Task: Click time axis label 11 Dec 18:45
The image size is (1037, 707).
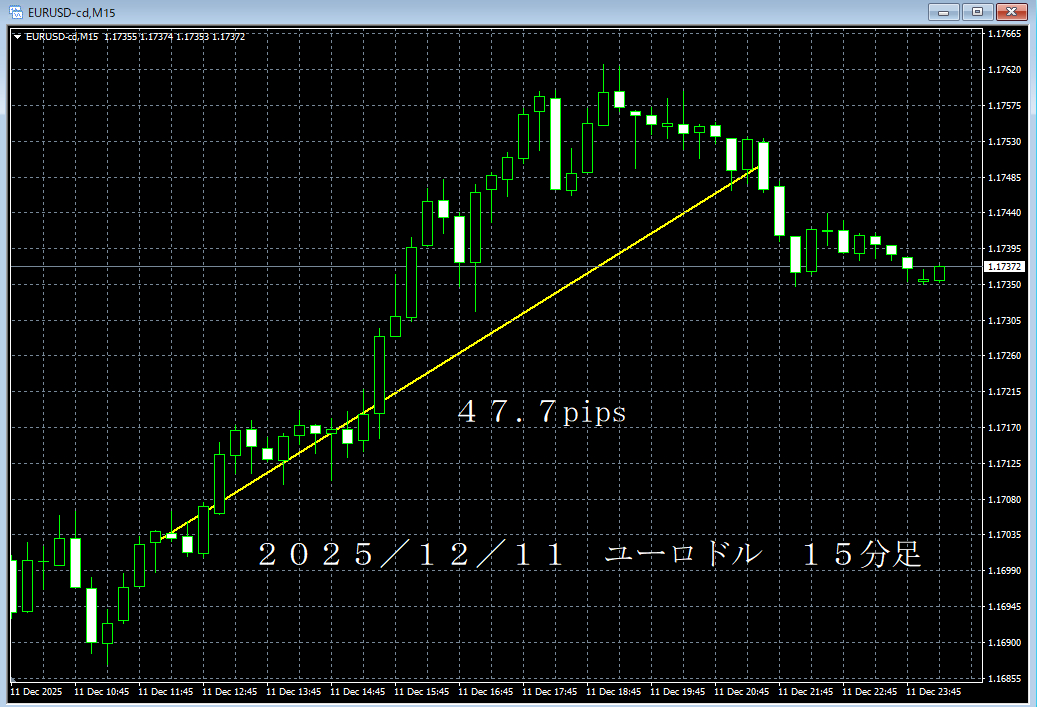Action: coord(614,692)
